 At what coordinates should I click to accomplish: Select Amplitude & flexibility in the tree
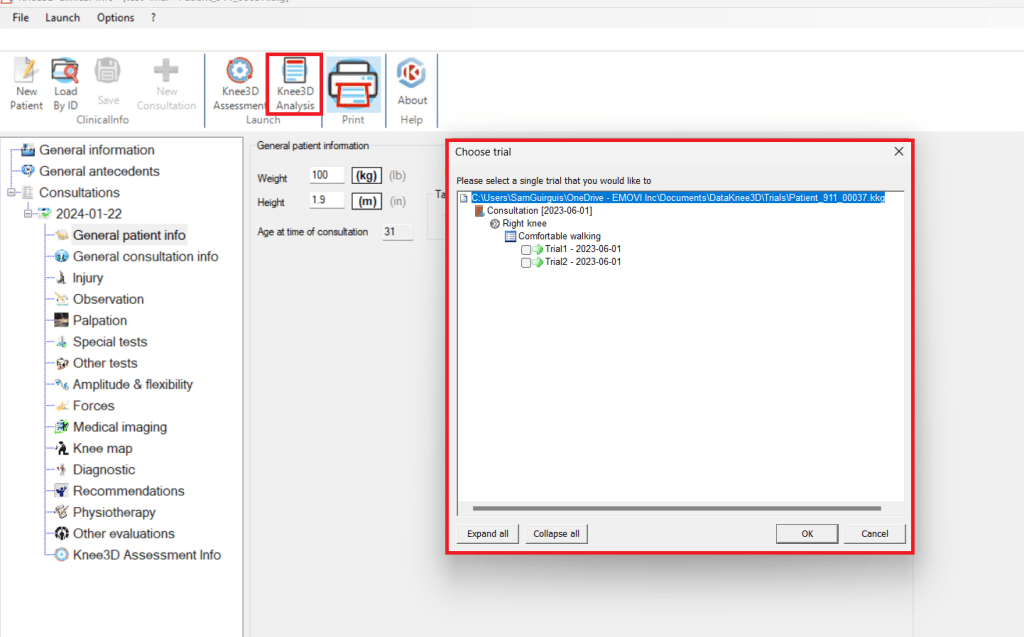click(133, 385)
